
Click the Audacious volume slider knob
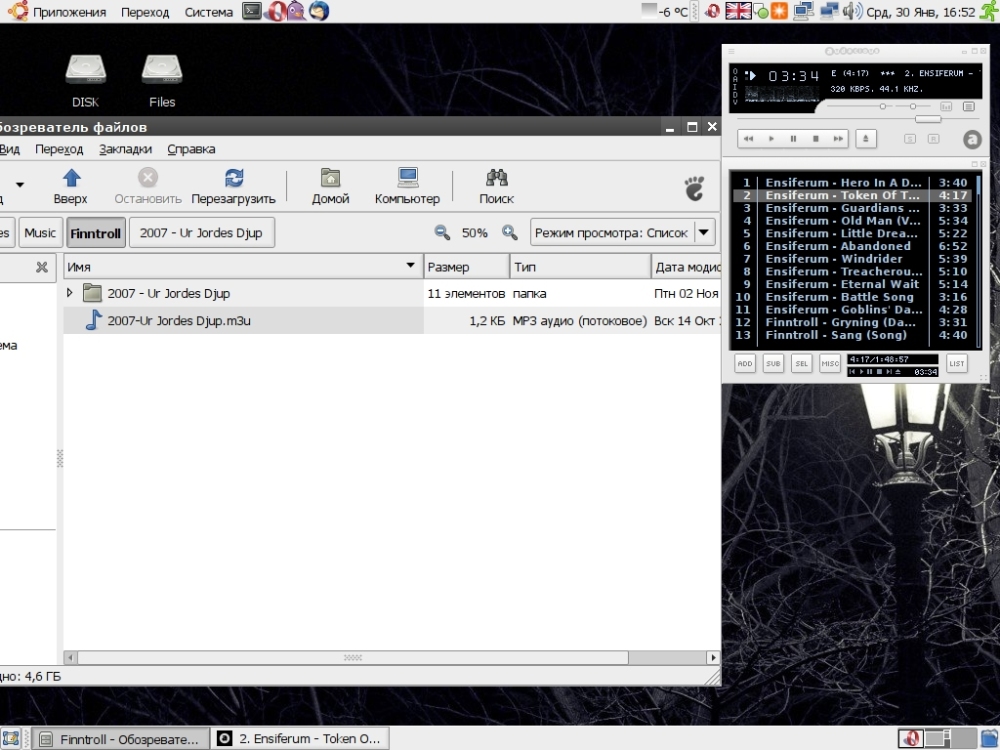[x=883, y=107]
